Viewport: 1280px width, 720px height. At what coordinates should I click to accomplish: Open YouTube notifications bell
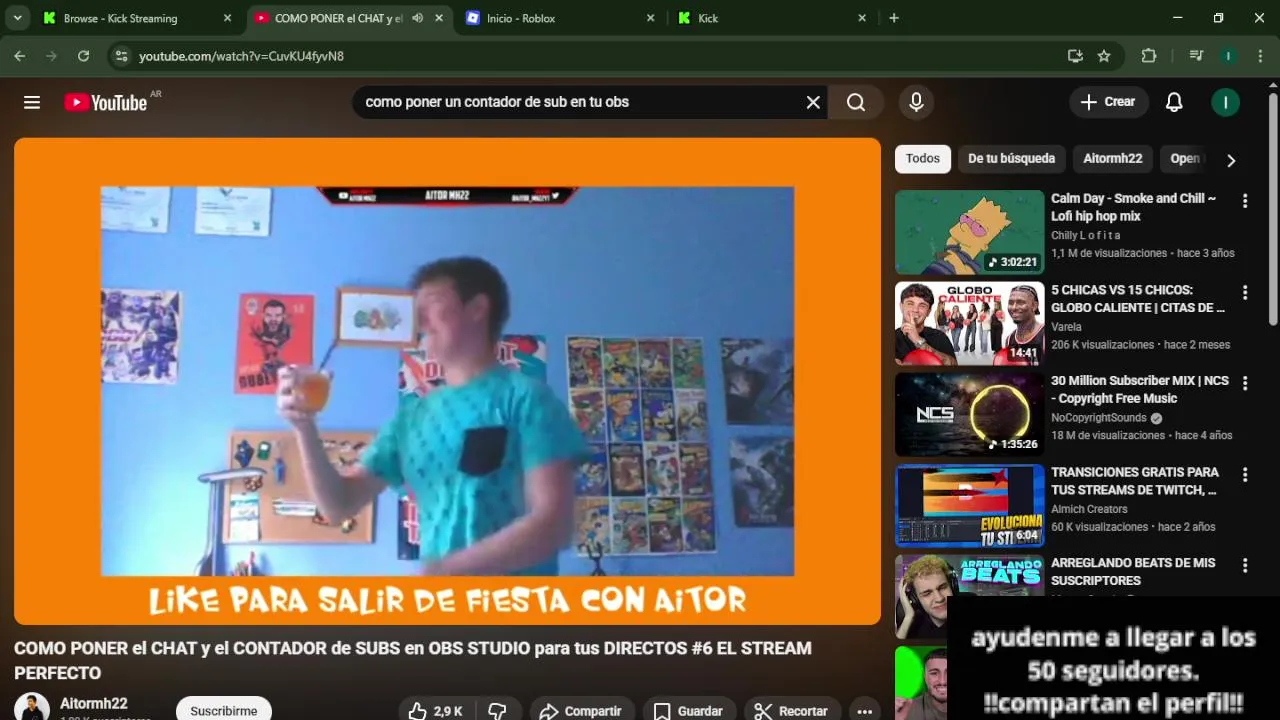[x=1174, y=102]
